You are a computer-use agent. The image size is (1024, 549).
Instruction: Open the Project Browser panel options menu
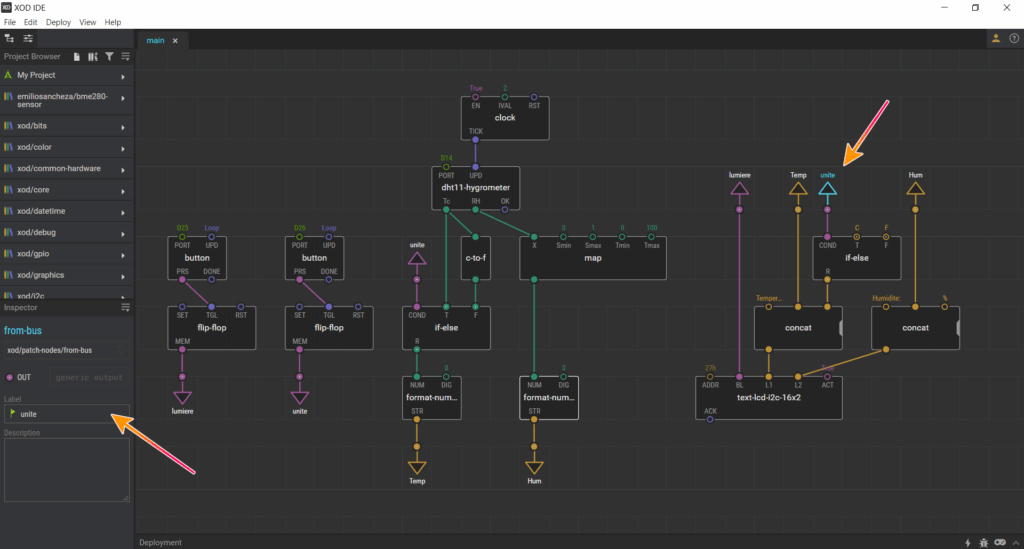125,57
